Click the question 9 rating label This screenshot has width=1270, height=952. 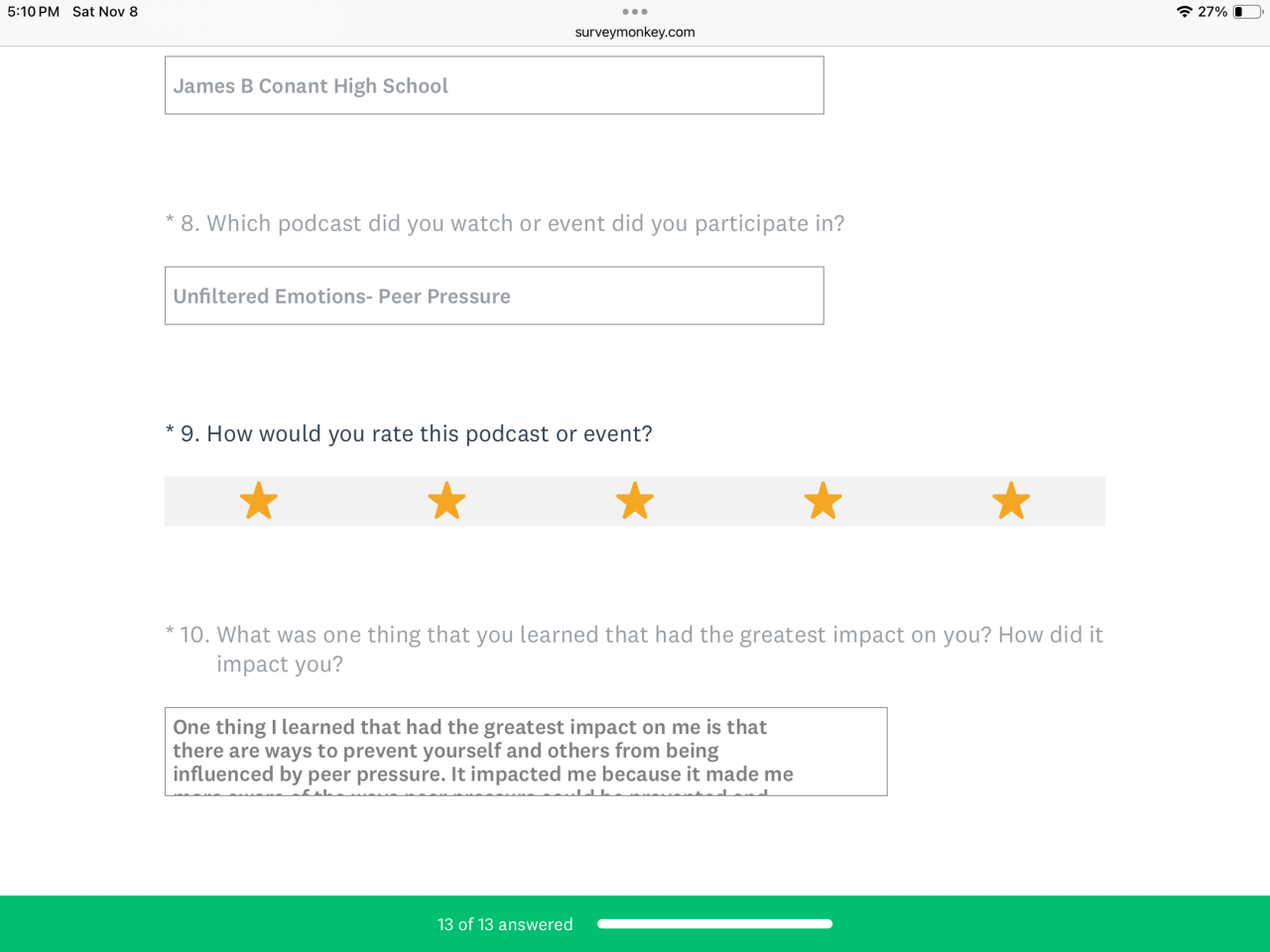click(416, 434)
